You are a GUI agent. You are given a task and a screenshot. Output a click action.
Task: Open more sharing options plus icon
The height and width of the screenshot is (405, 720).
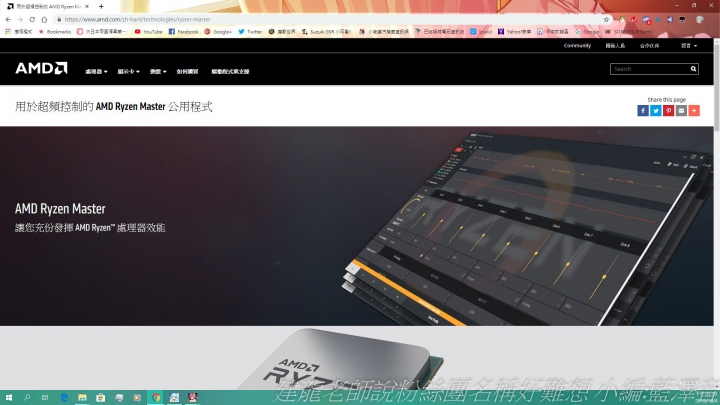[694, 111]
